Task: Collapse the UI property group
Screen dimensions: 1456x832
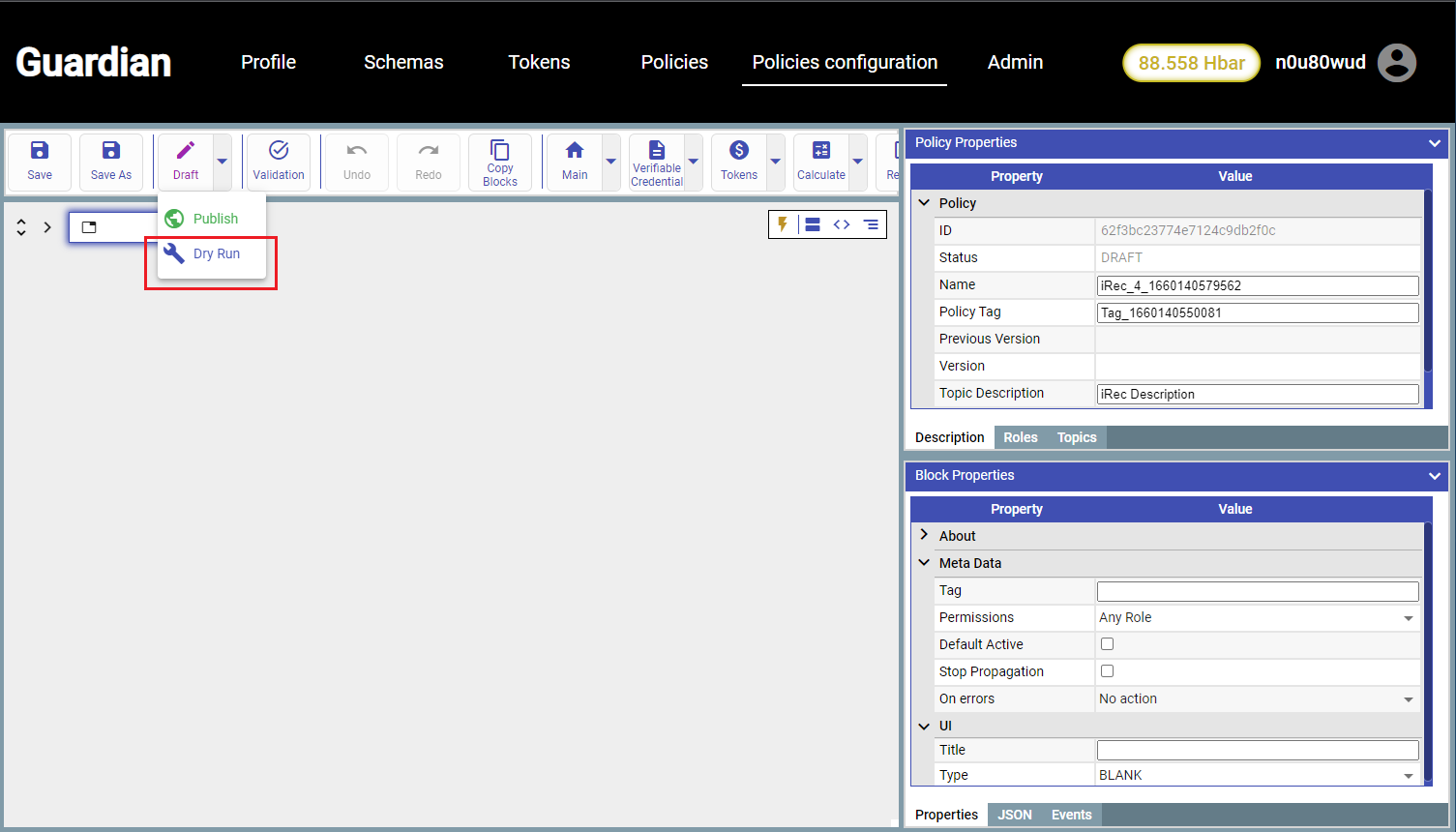Action: point(924,726)
